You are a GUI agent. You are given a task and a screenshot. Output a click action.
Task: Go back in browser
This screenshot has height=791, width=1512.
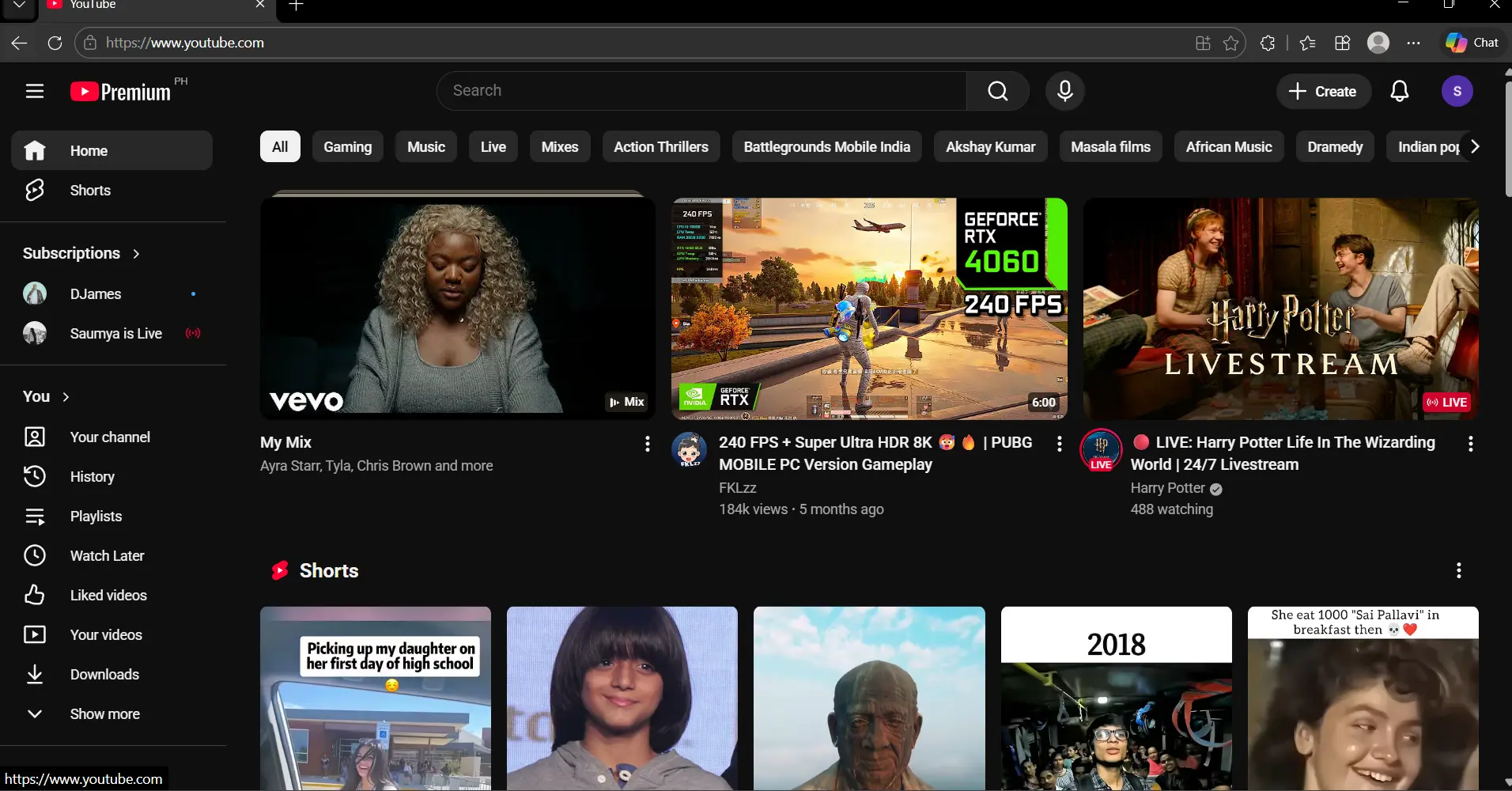(x=20, y=43)
